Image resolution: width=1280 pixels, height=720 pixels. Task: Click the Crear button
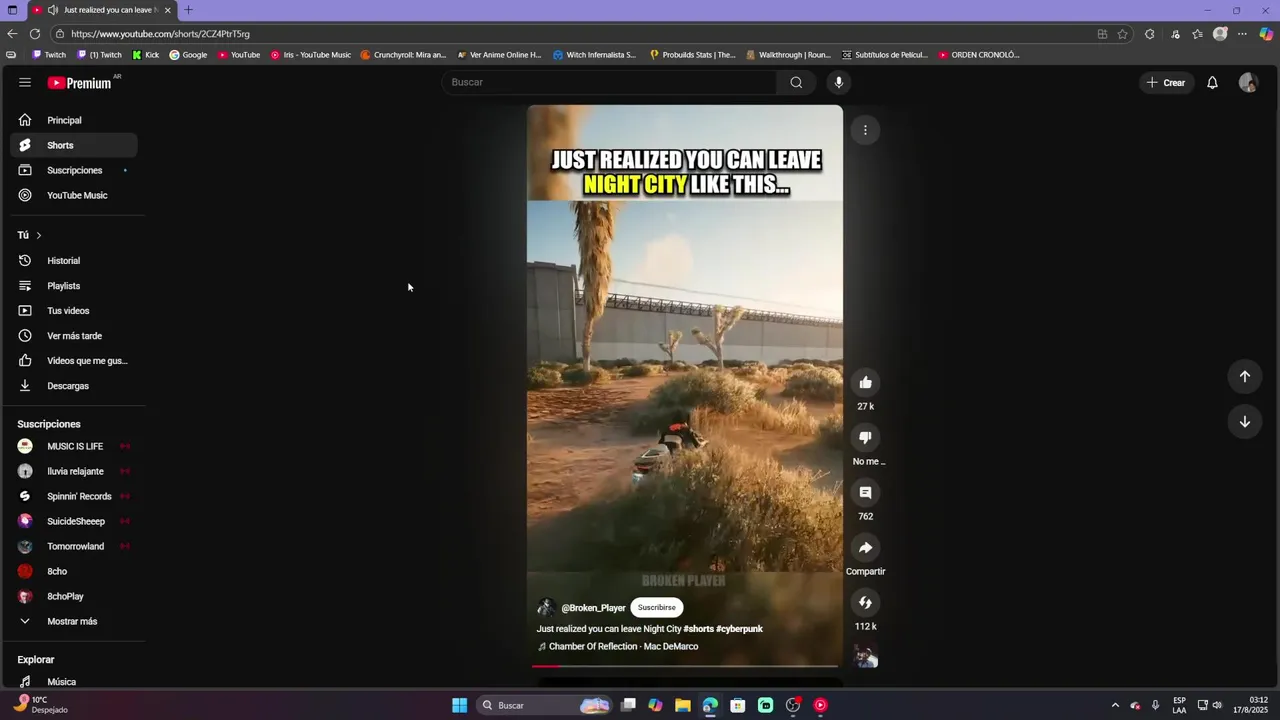pyautogui.click(x=1166, y=83)
